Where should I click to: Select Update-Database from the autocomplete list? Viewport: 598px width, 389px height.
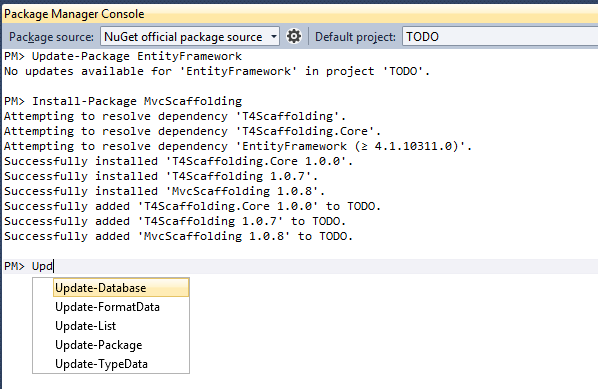121,288
